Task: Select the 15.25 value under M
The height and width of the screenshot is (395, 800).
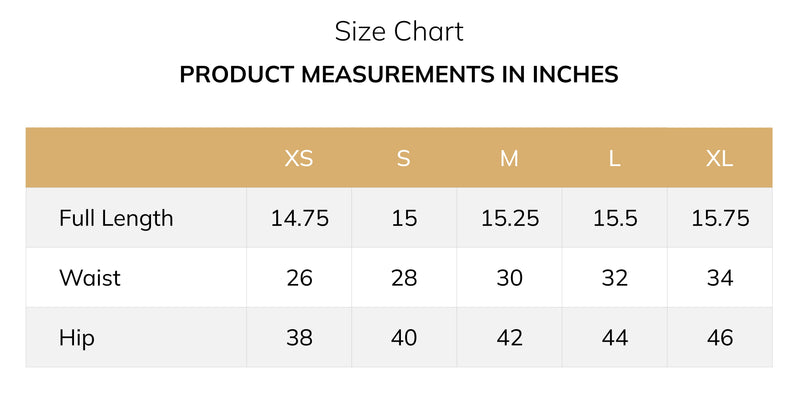Action: pos(510,218)
